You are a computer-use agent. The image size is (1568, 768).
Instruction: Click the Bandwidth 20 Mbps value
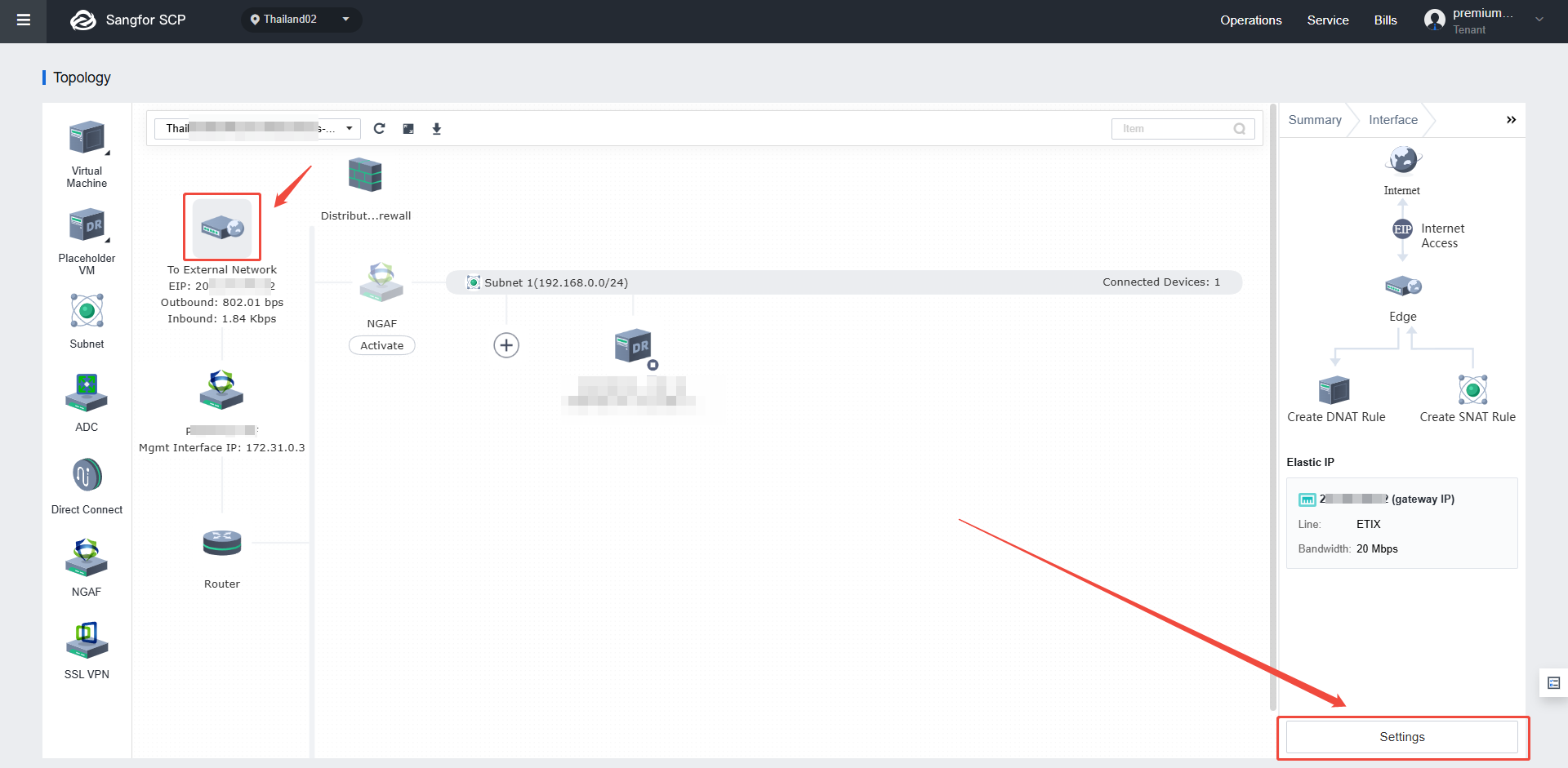1377,549
